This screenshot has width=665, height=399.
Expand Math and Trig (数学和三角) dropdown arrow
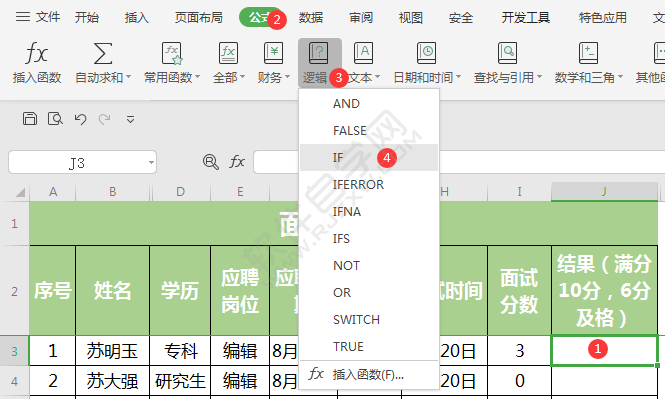(x=620, y=78)
